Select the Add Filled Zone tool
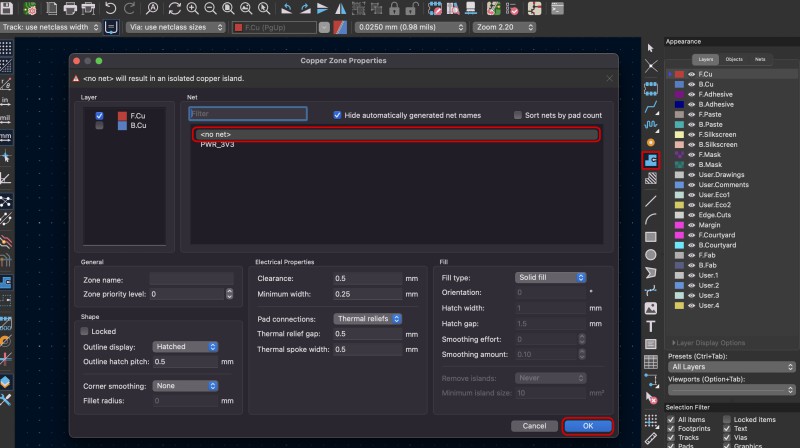Viewport: 800px width, 448px height. coord(651,160)
